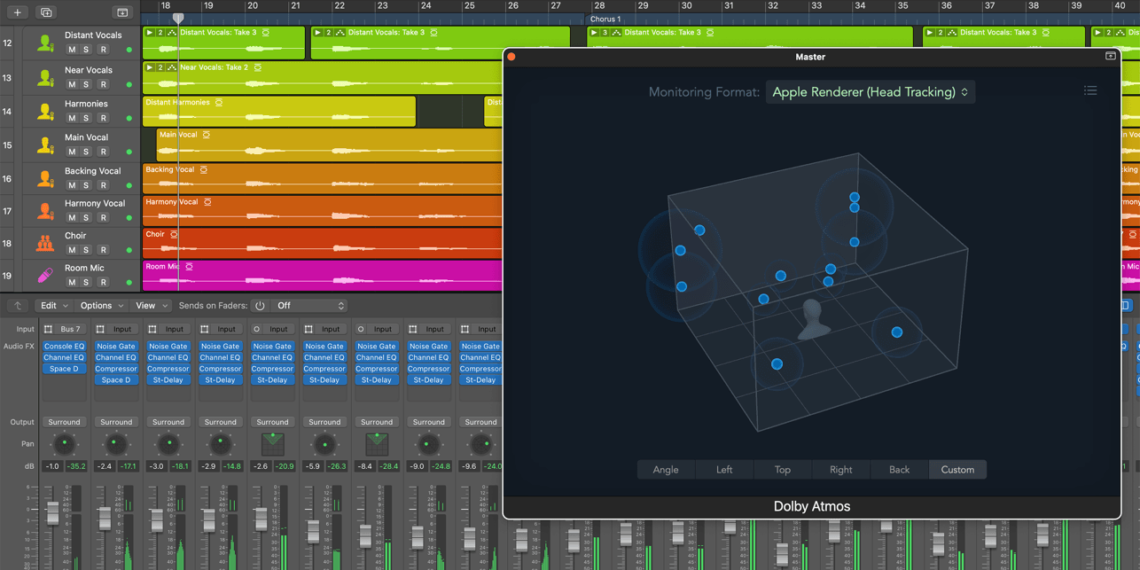
Task: Solo the Room Mic track
Action: [87, 282]
